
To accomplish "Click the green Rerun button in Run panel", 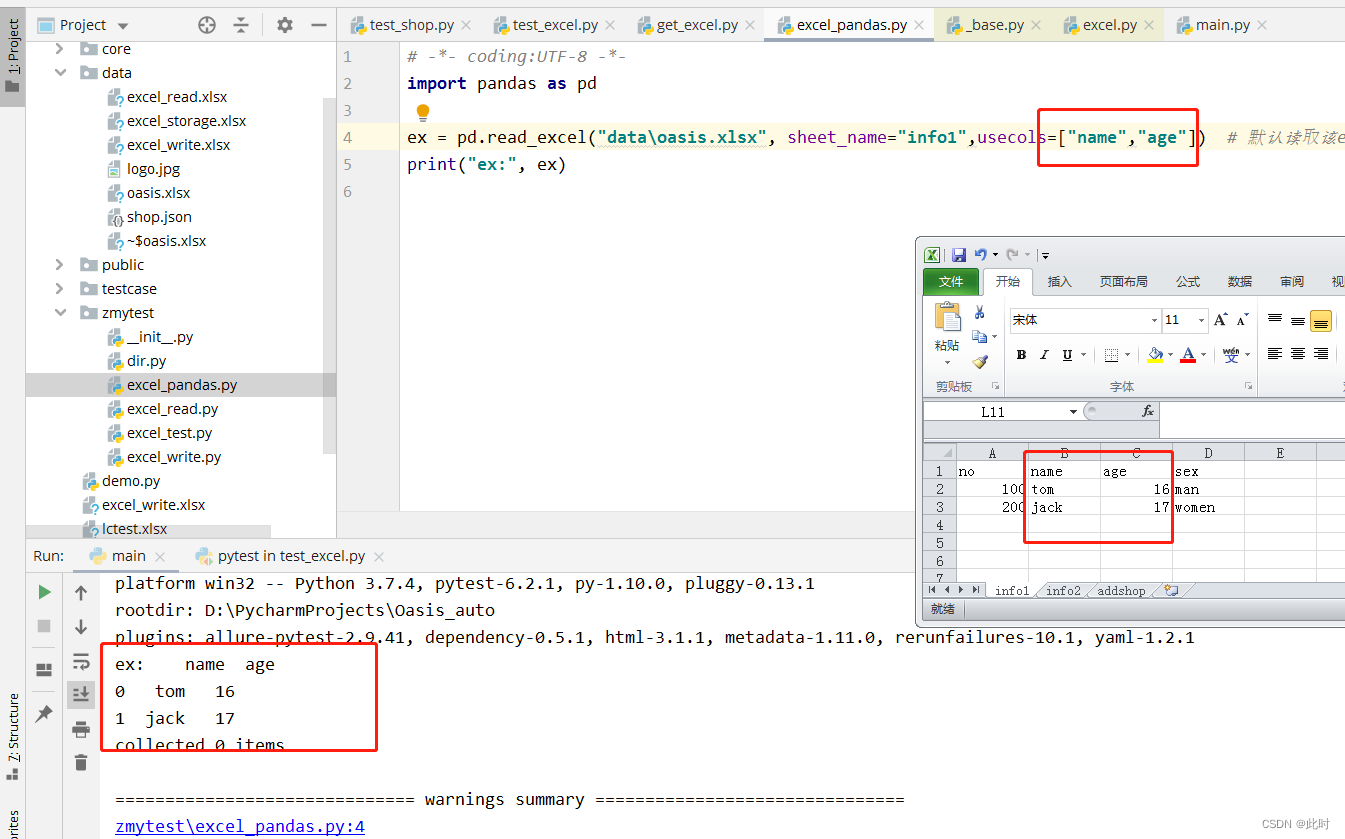I will pos(44,592).
